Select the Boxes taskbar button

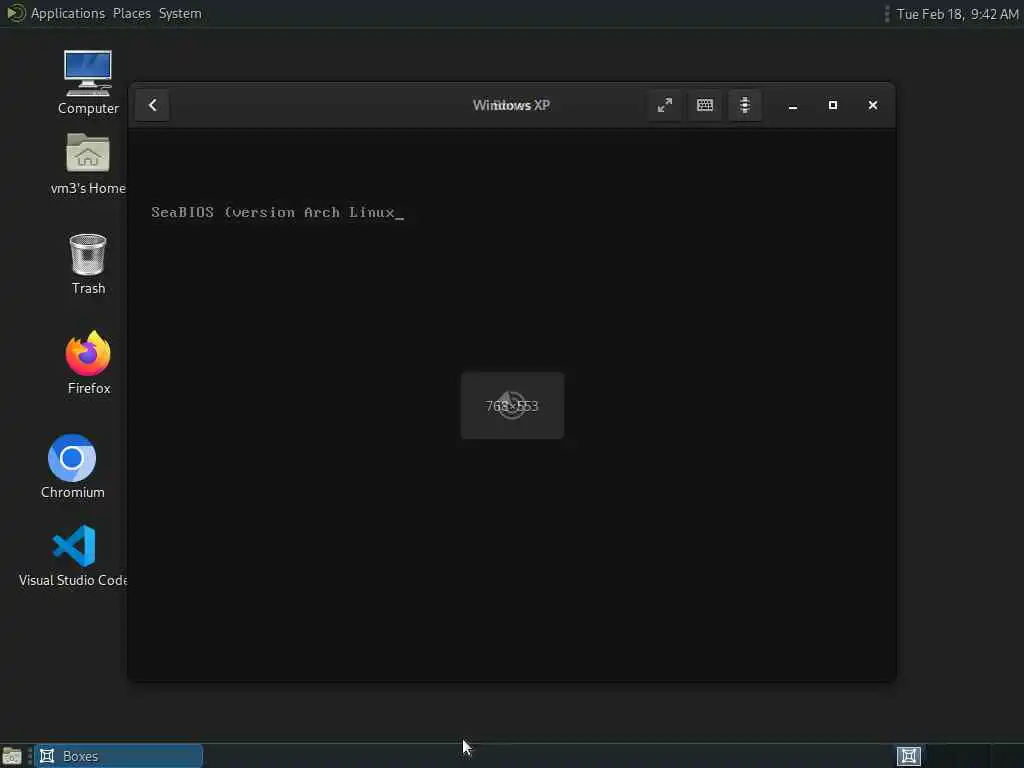coord(118,756)
